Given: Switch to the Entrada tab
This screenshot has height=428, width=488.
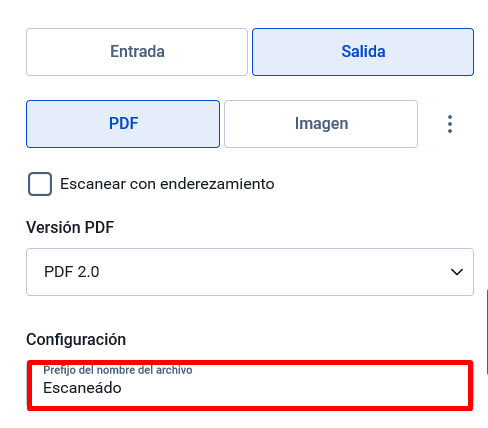Looking at the screenshot, I should (137, 52).
